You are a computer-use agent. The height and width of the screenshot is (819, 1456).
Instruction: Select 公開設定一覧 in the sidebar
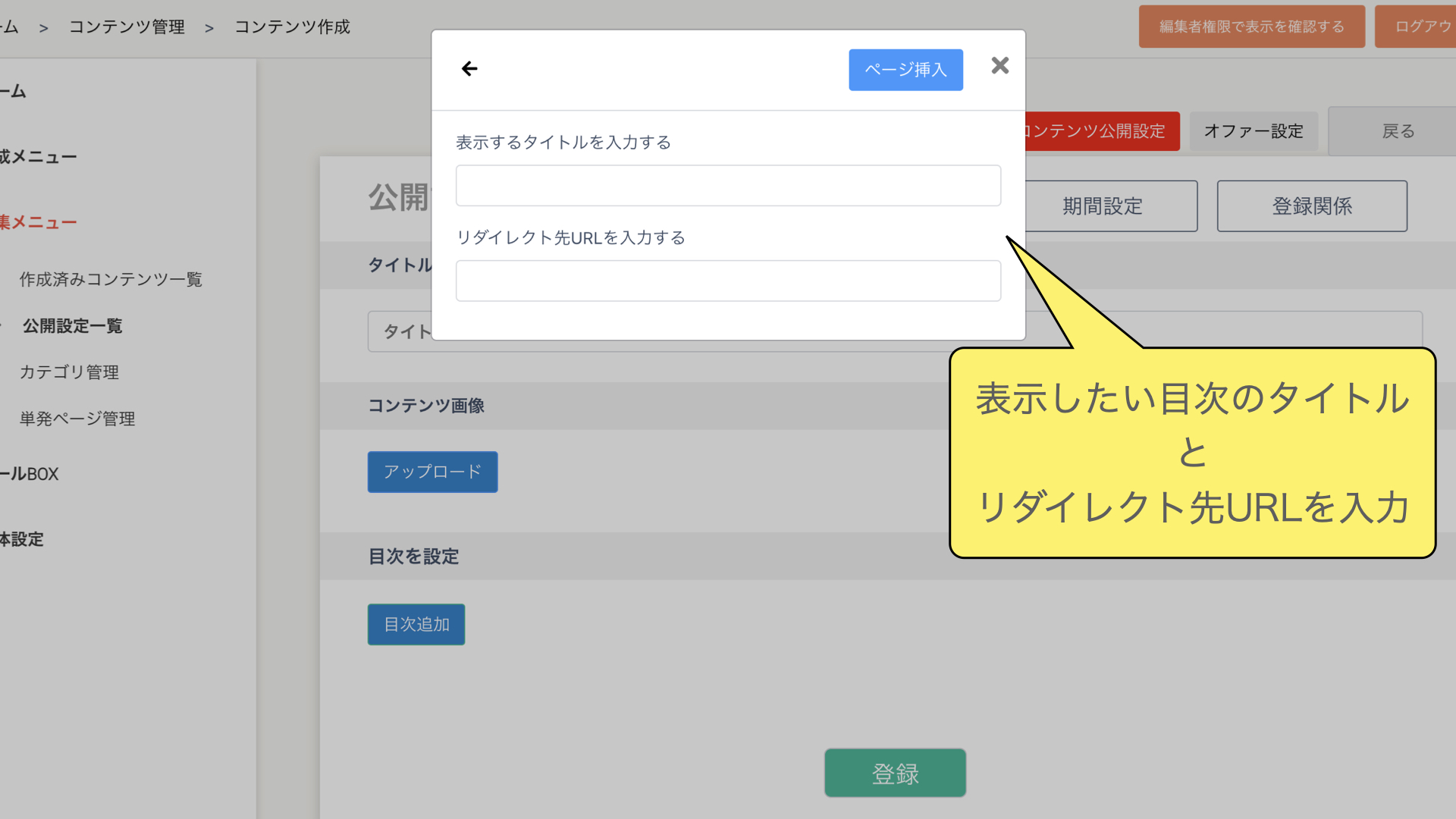pyautogui.click(x=72, y=326)
